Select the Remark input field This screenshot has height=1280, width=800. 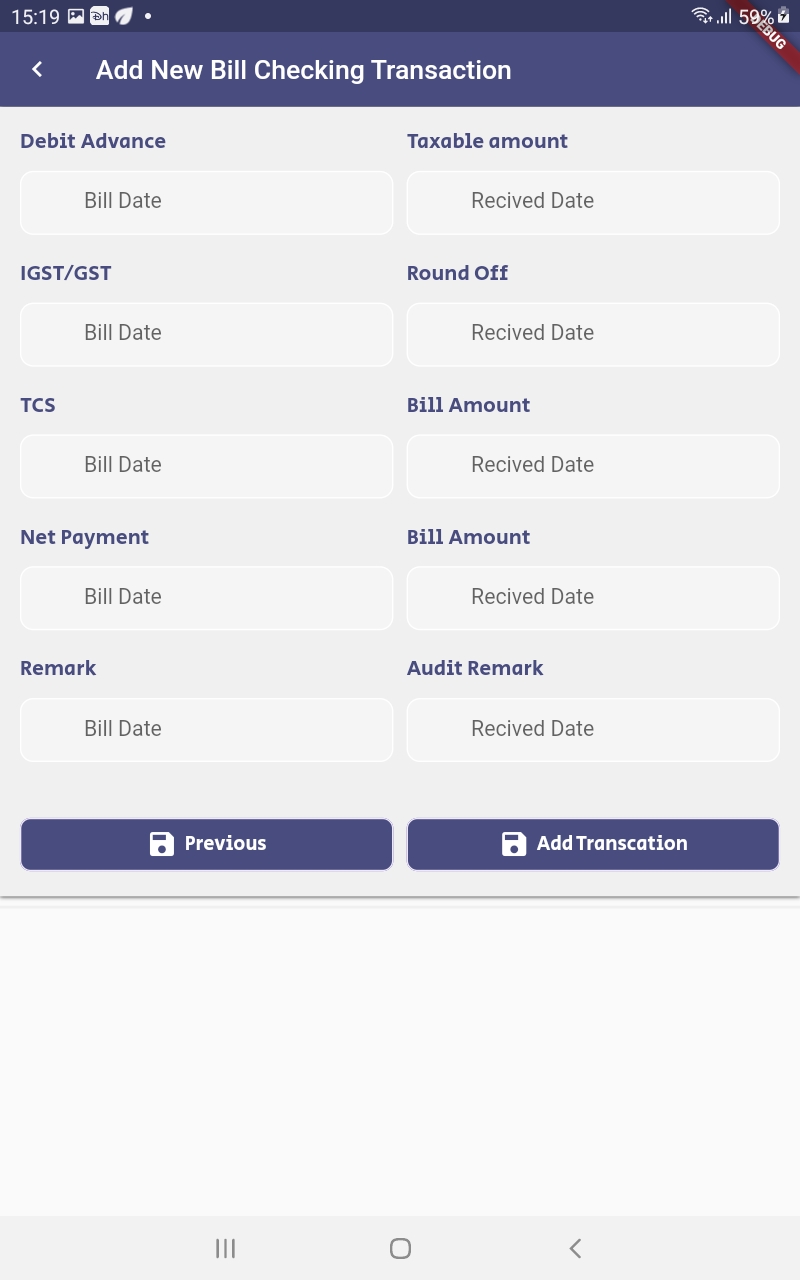[207, 730]
